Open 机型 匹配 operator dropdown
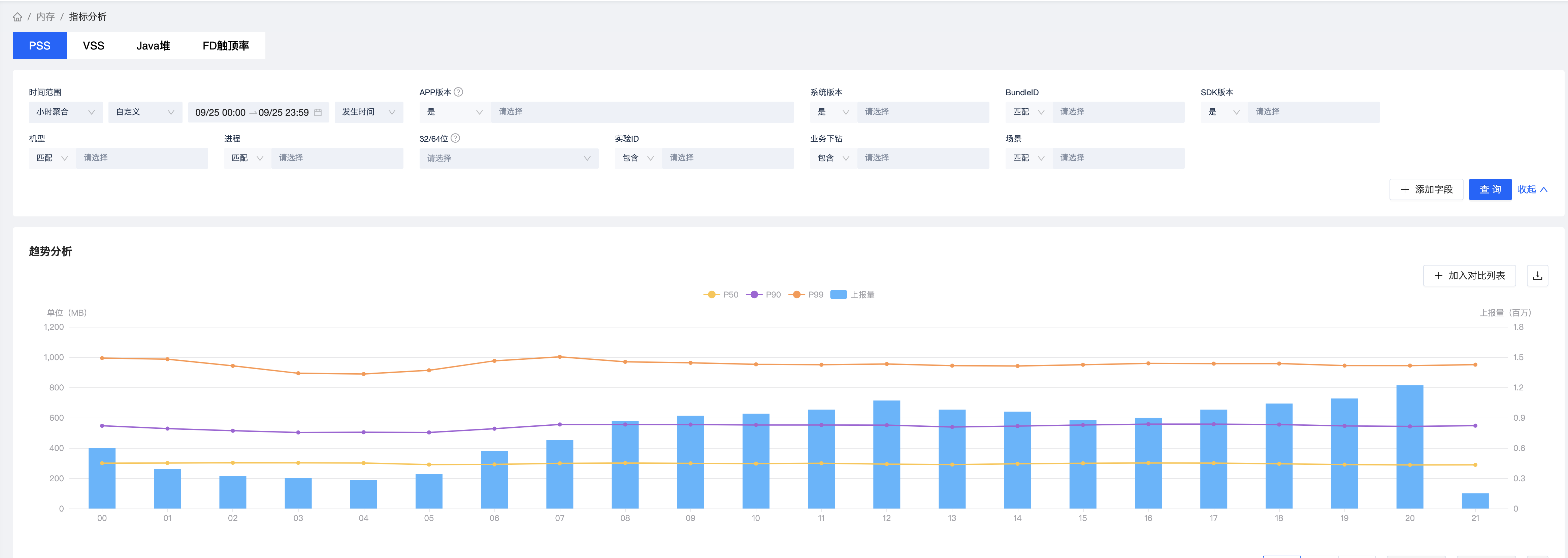The height and width of the screenshot is (558, 1568). [x=52, y=158]
